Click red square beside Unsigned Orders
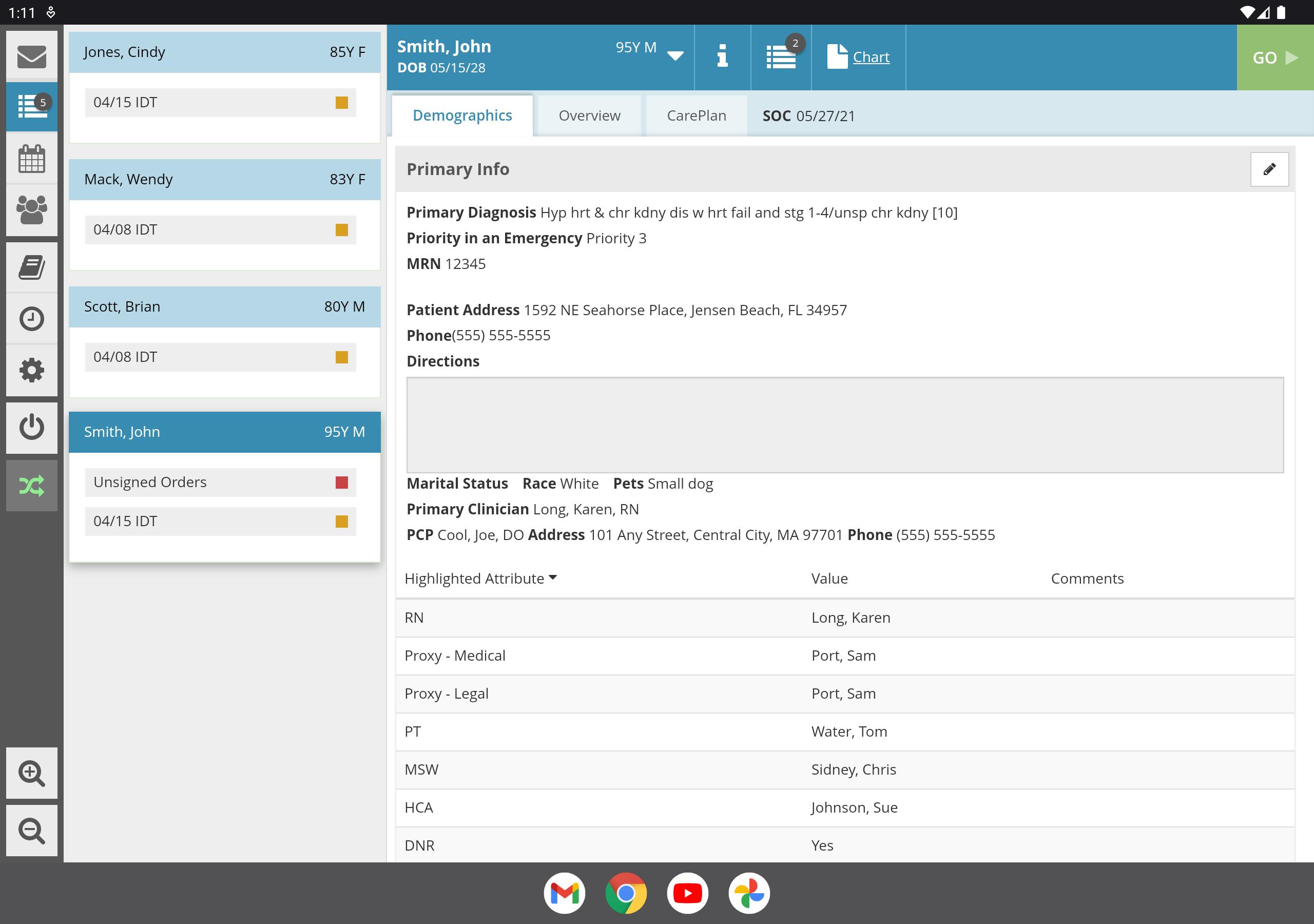 click(342, 482)
